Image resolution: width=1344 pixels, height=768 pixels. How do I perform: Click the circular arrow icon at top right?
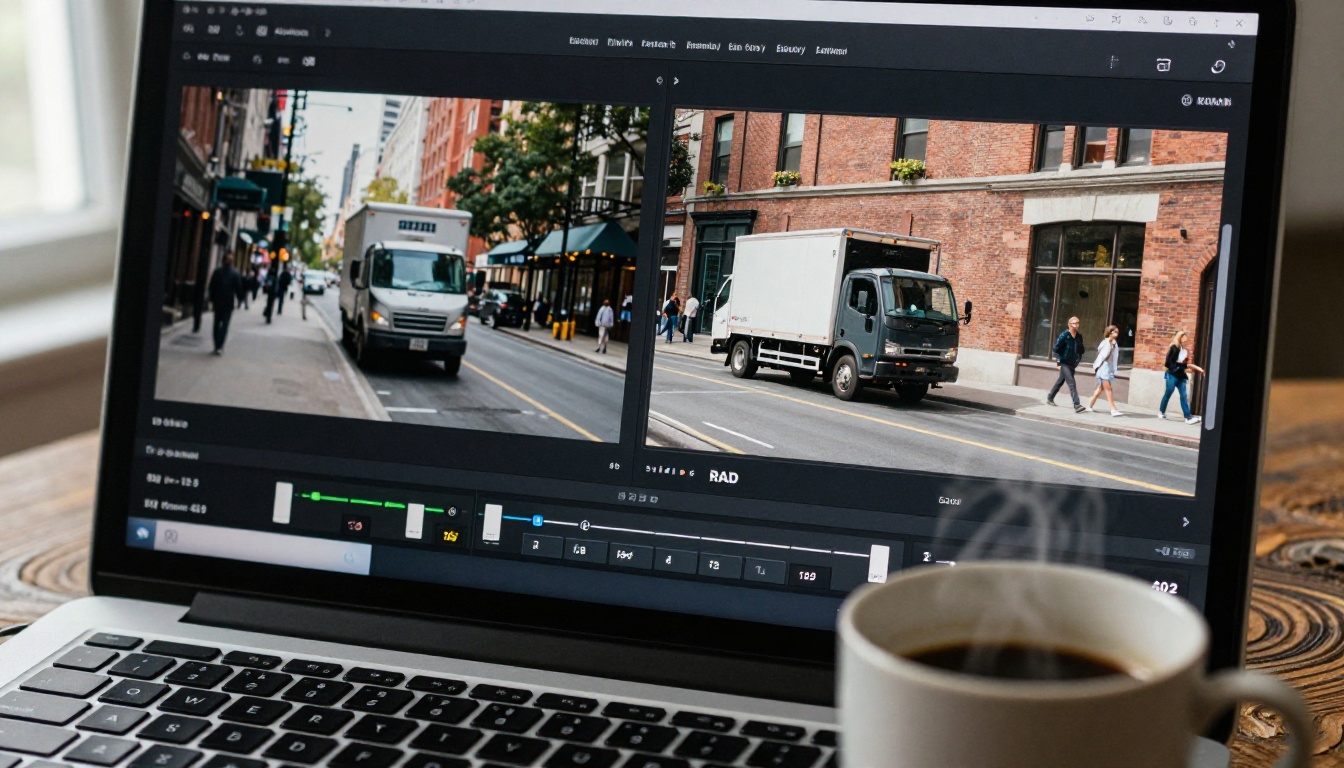(1218, 66)
